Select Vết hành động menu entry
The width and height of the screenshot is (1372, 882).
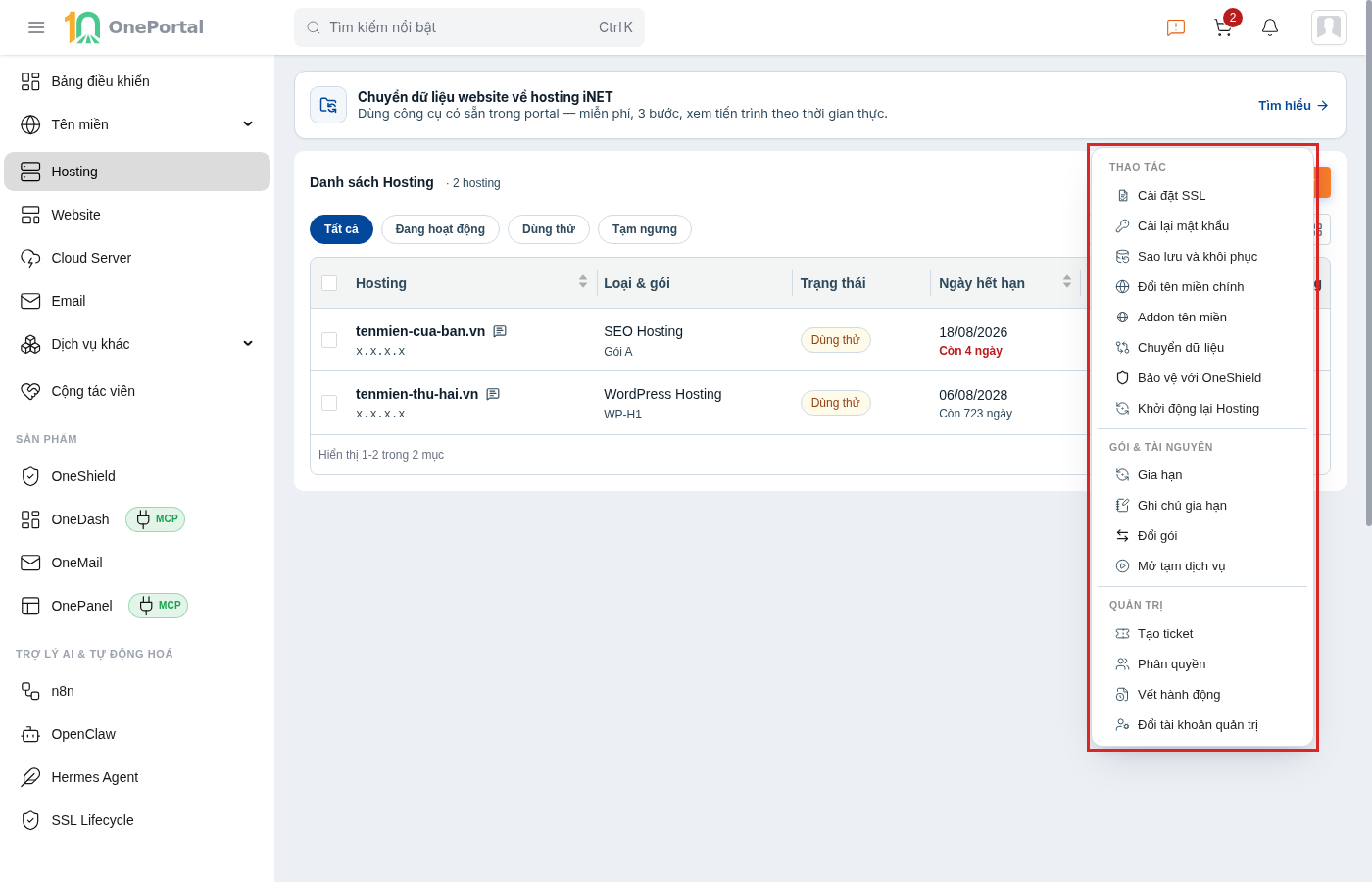tap(1202, 695)
